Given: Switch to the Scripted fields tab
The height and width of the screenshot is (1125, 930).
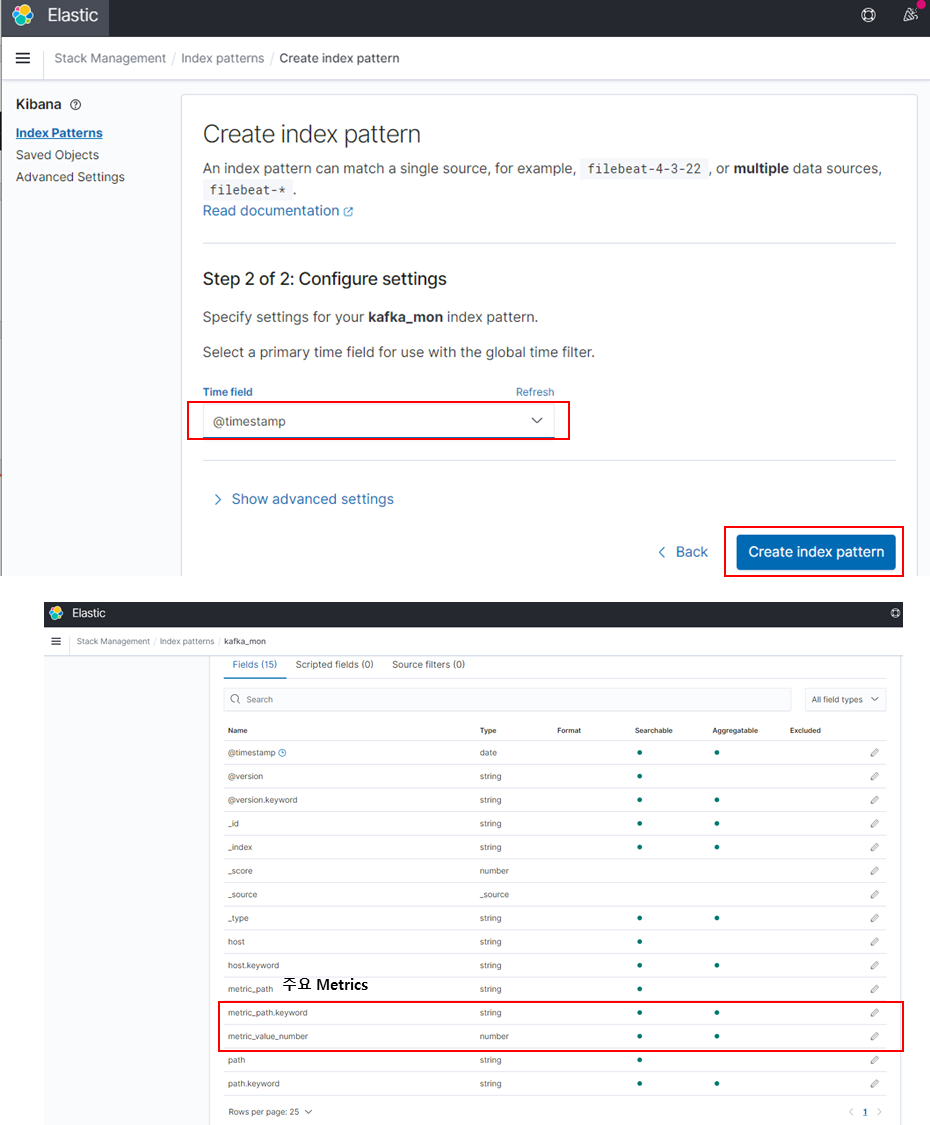Looking at the screenshot, I should click(337, 664).
